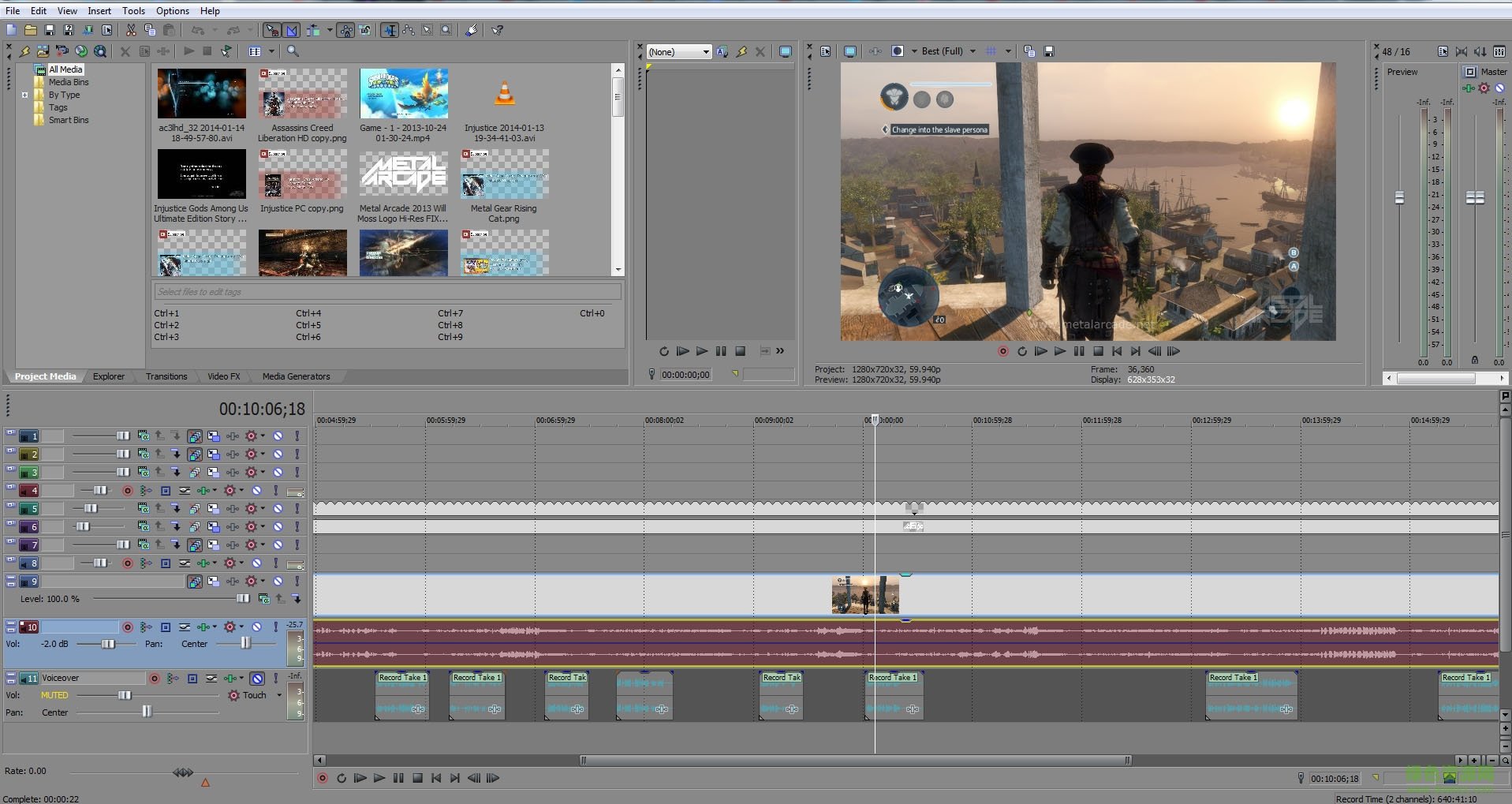Click Play in the preview window transport
This screenshot has width=1512, height=804.
click(1060, 352)
